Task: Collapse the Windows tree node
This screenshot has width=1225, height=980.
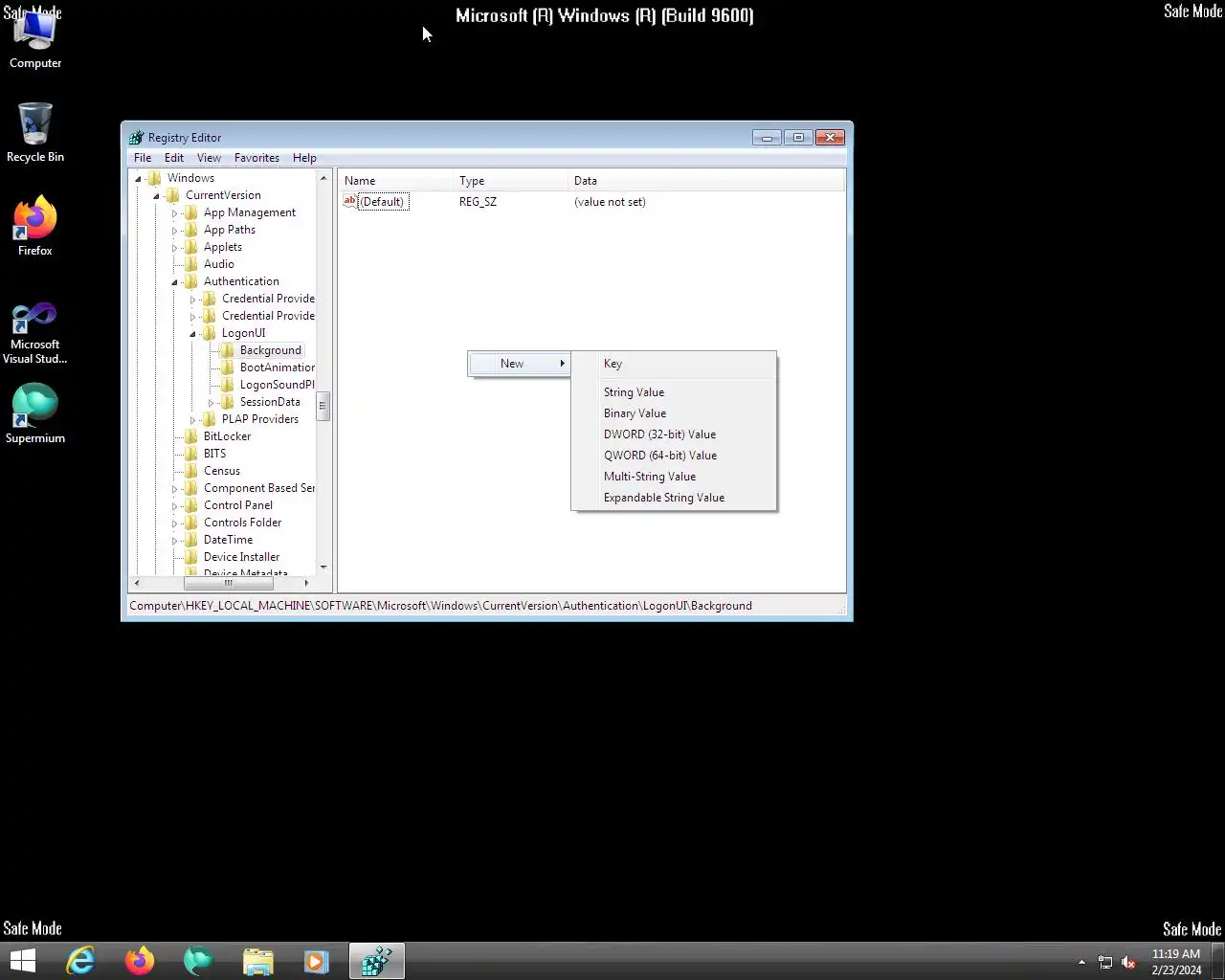Action: [x=138, y=179]
